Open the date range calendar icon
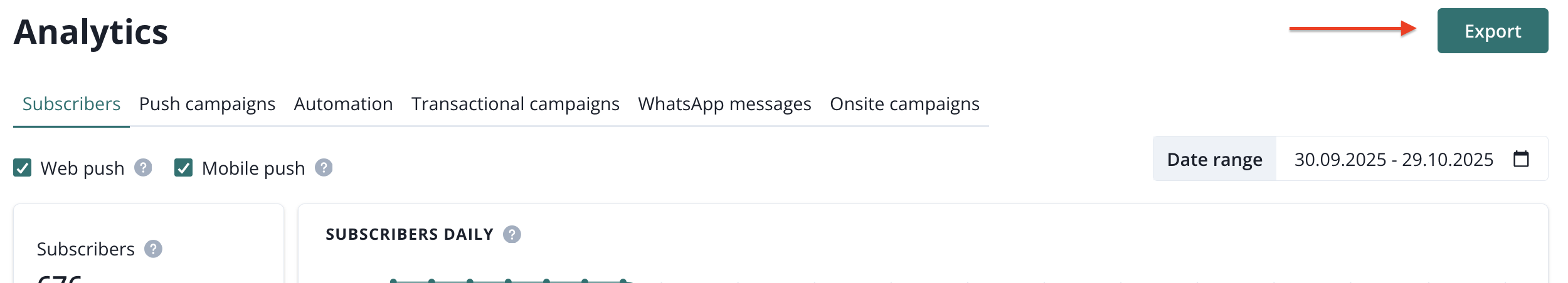The height and width of the screenshot is (283, 1568). (1521, 159)
